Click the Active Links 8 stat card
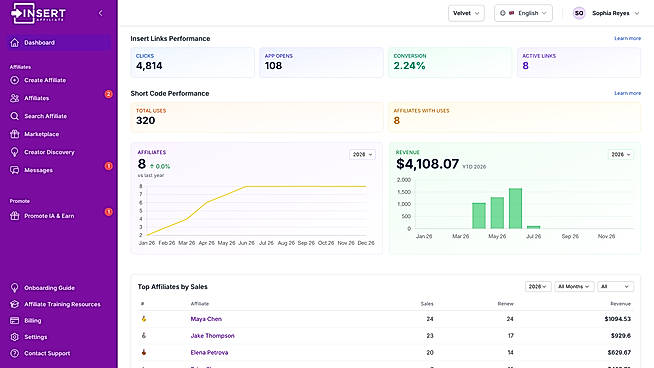Screen dimensions: 654x368 click(579, 62)
